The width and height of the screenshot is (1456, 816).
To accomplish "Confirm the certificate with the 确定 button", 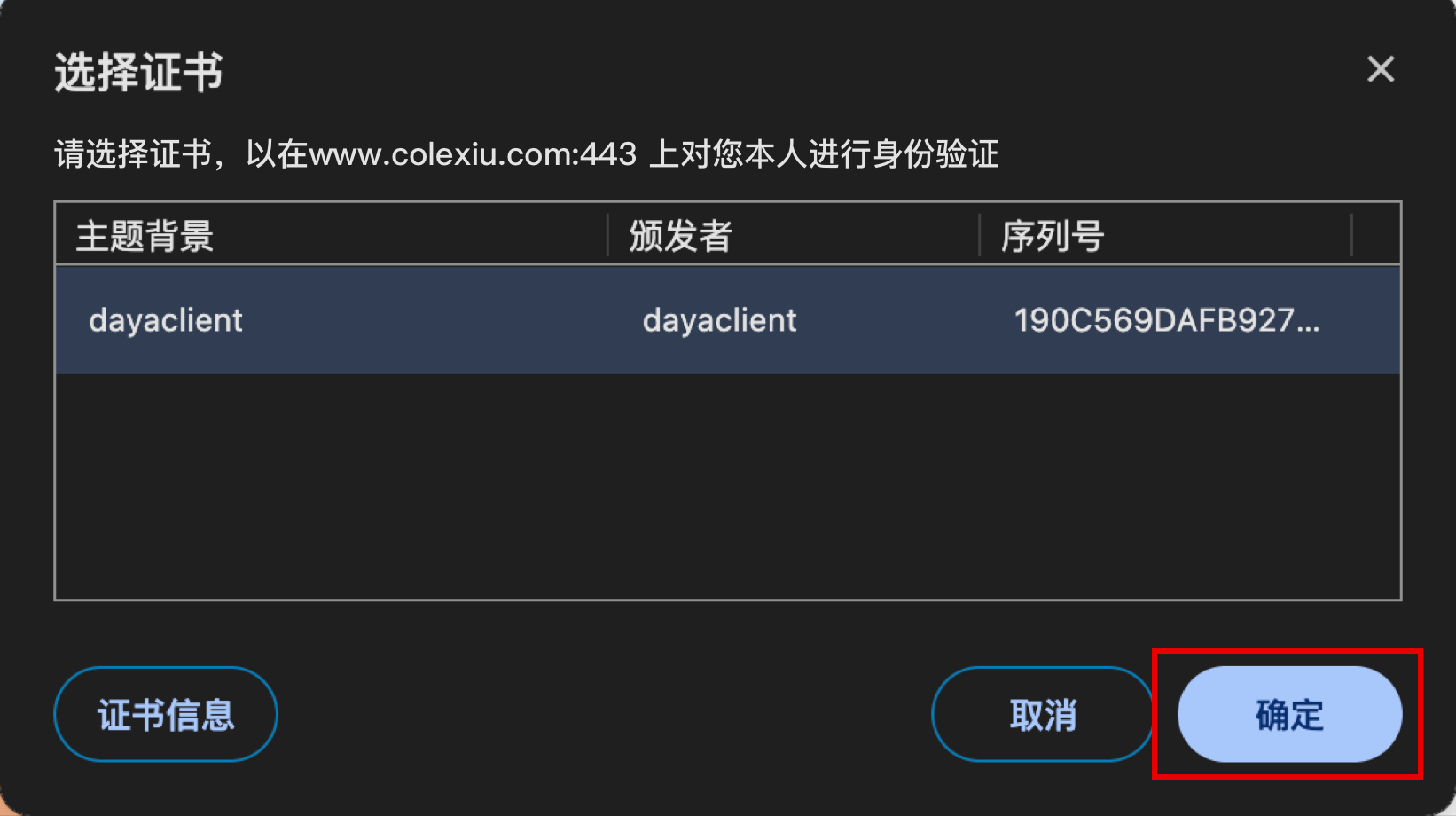I will pyautogui.click(x=1289, y=714).
